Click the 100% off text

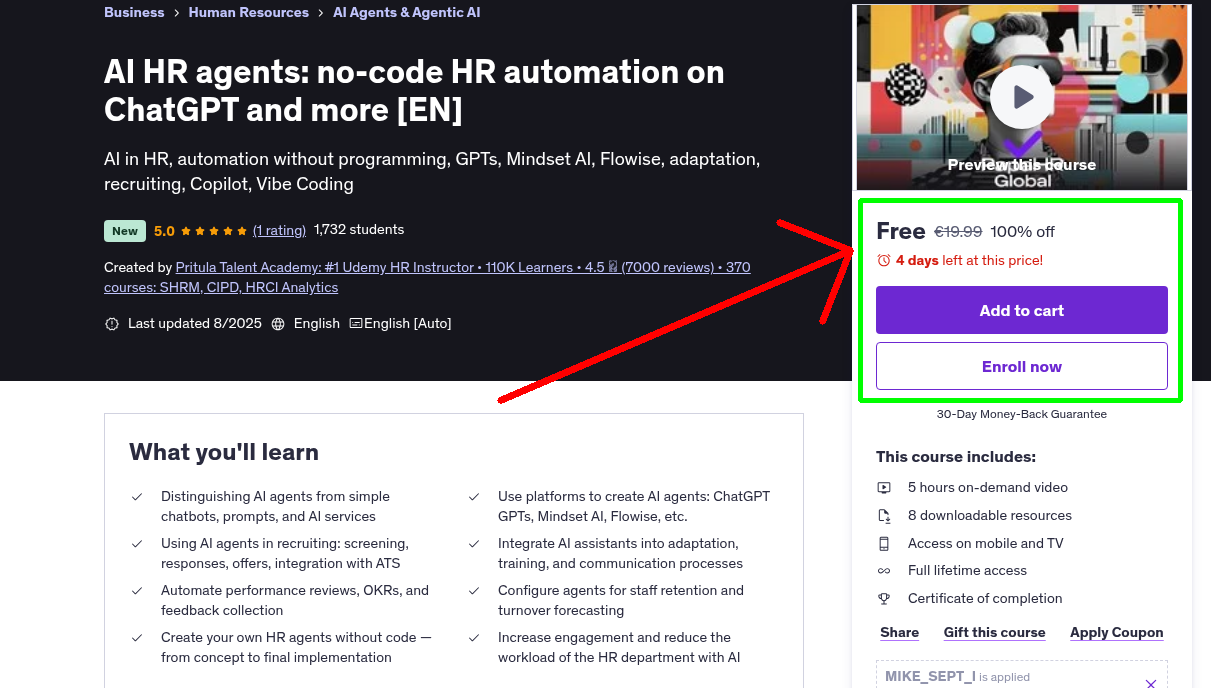click(1022, 231)
